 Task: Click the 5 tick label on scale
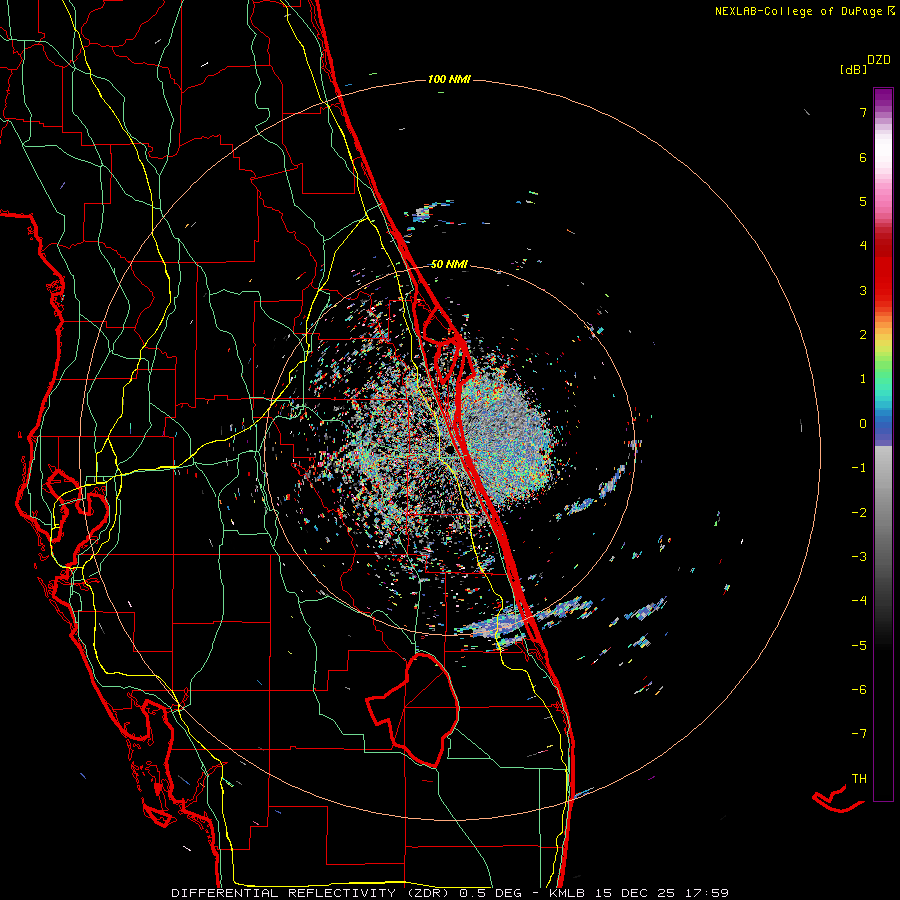tap(863, 201)
